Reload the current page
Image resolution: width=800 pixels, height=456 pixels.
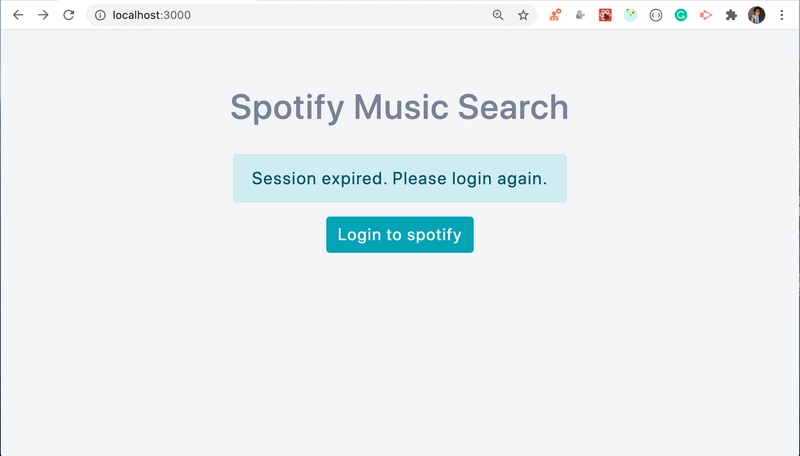point(69,15)
